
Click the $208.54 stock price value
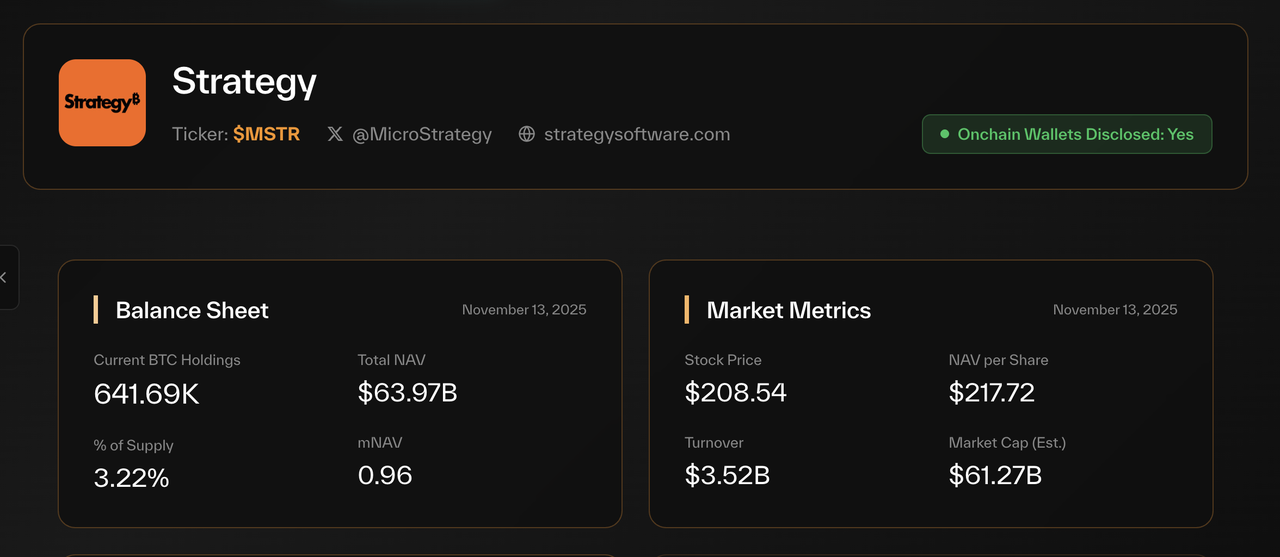[x=735, y=393]
